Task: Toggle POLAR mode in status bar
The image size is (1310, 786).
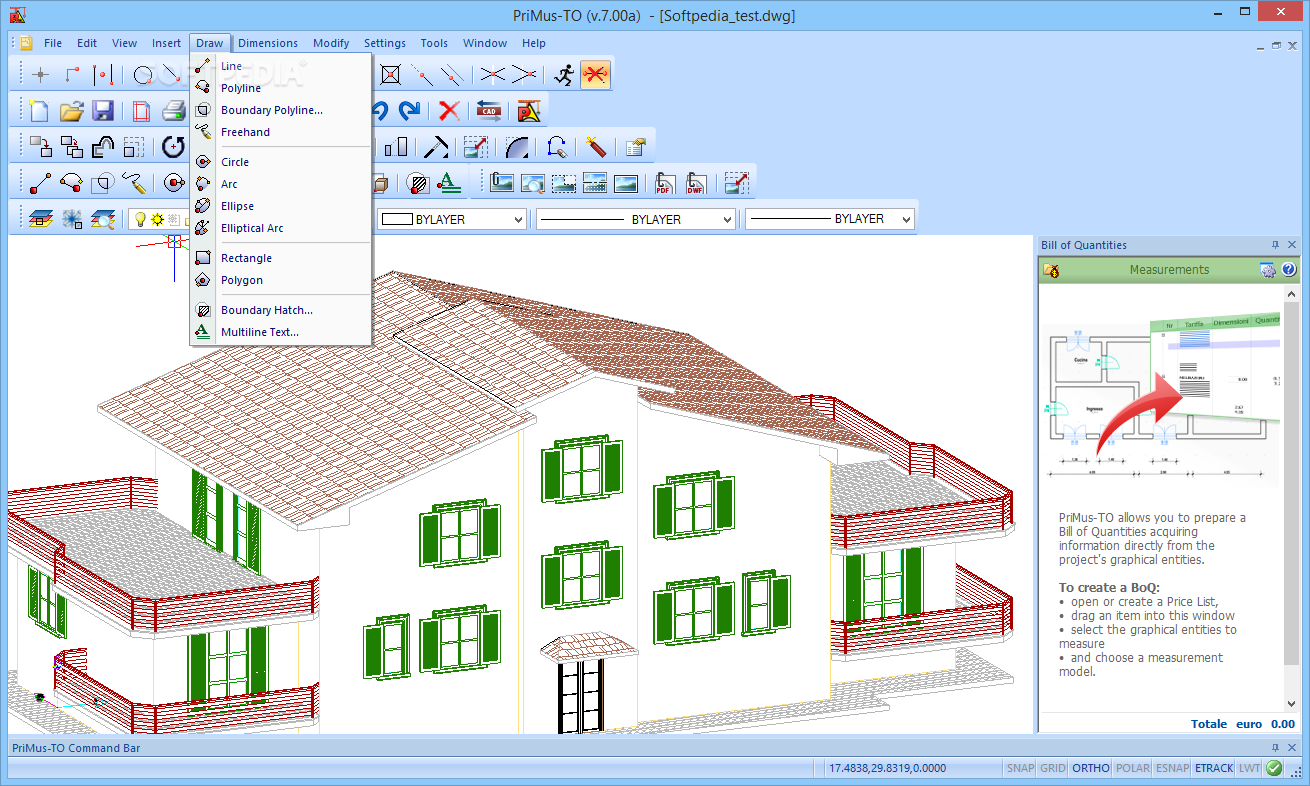Action: point(1133,768)
